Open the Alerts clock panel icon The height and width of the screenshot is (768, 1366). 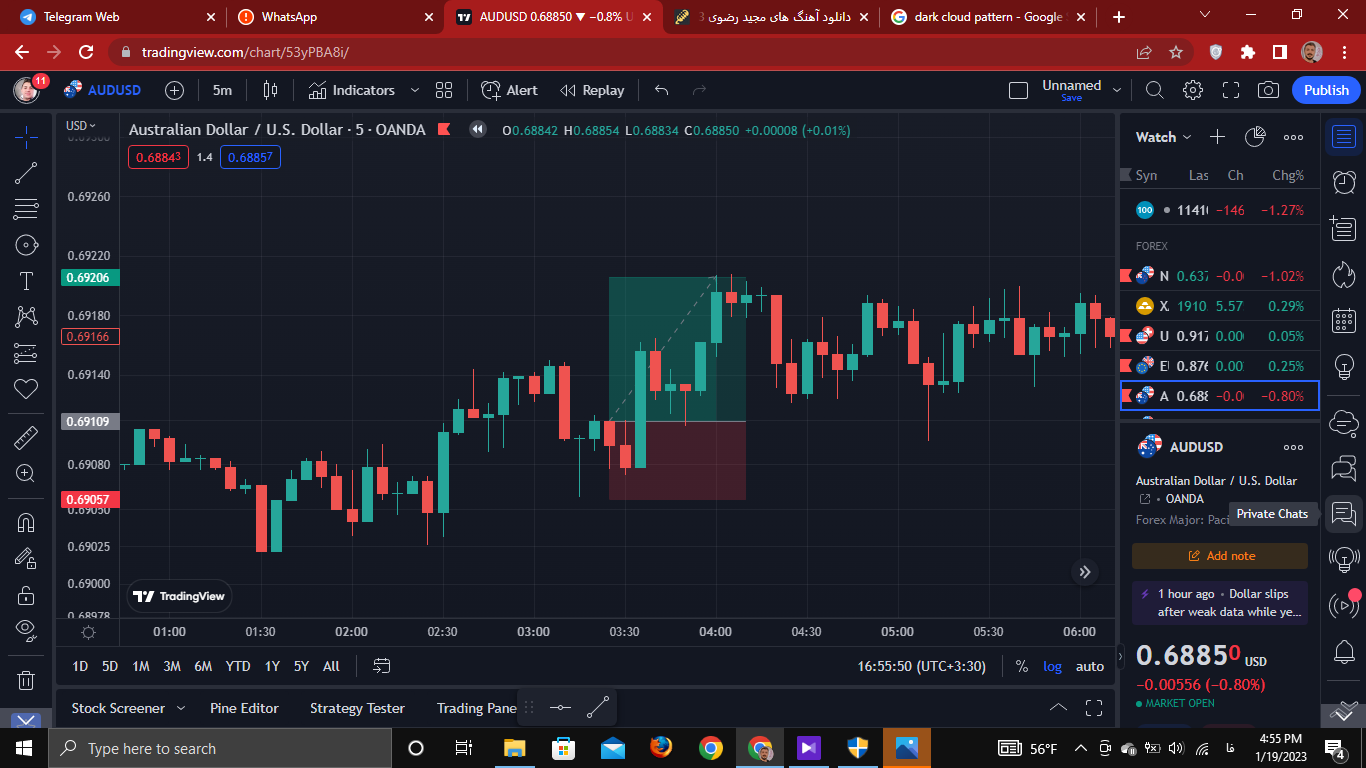(x=1344, y=182)
